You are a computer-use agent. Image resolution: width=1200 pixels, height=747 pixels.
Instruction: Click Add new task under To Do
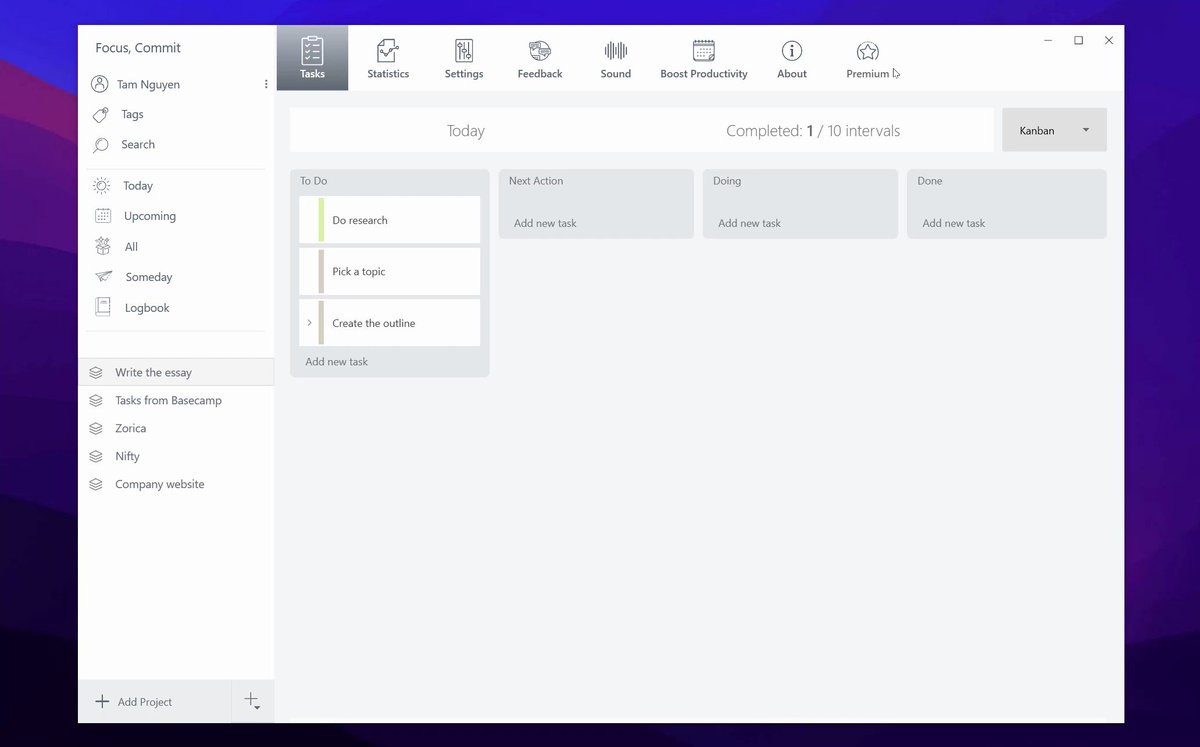click(x=337, y=362)
